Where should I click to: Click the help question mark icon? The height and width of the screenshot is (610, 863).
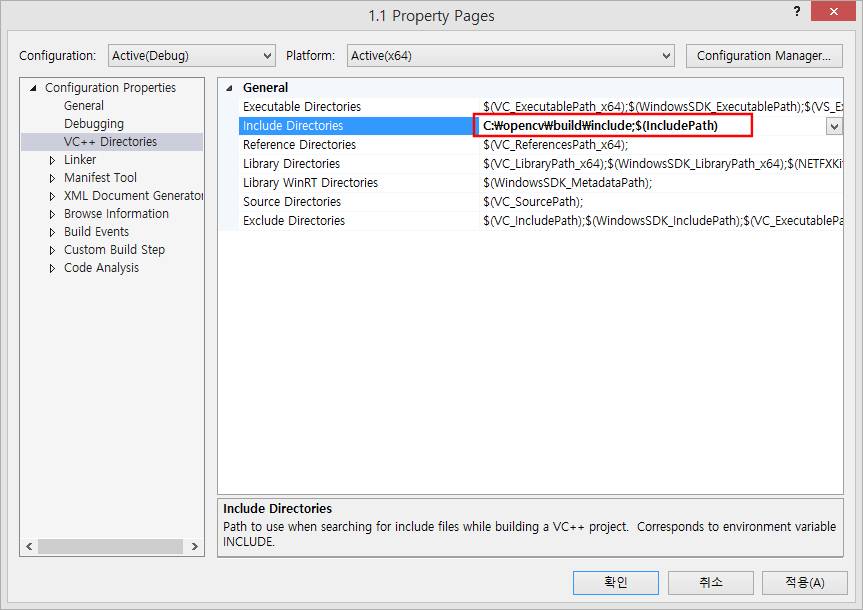796,12
